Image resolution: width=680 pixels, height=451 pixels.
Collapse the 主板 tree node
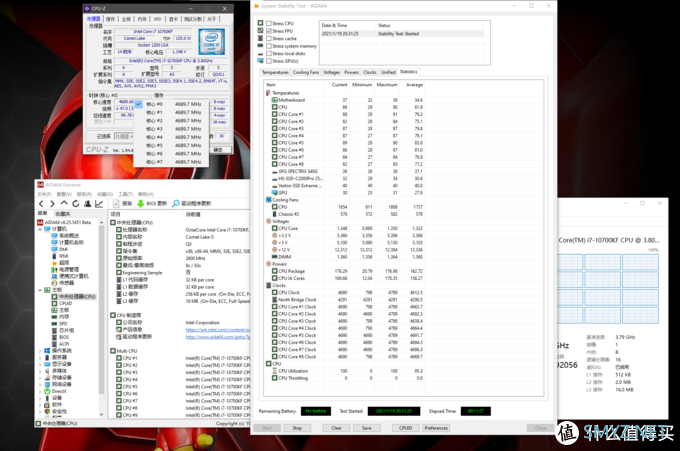click(x=40, y=290)
